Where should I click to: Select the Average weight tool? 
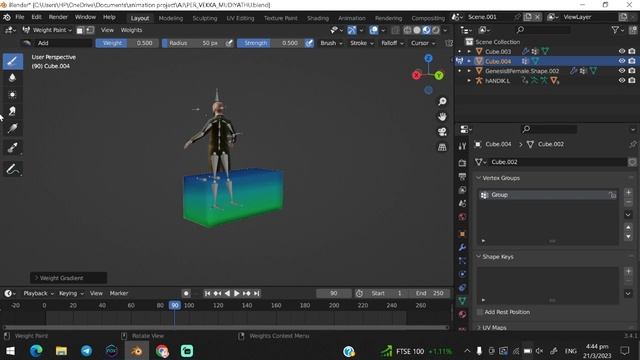(x=13, y=95)
